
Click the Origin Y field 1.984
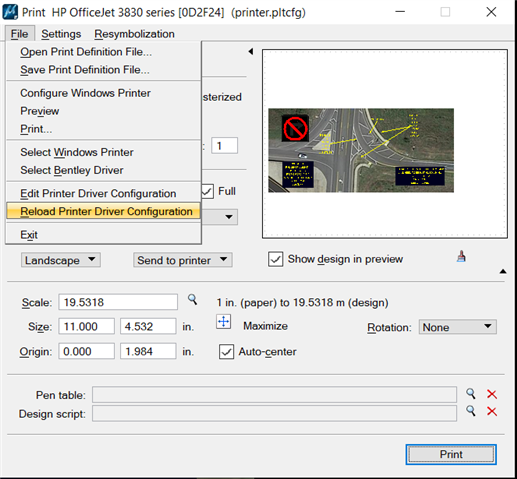[148, 351]
